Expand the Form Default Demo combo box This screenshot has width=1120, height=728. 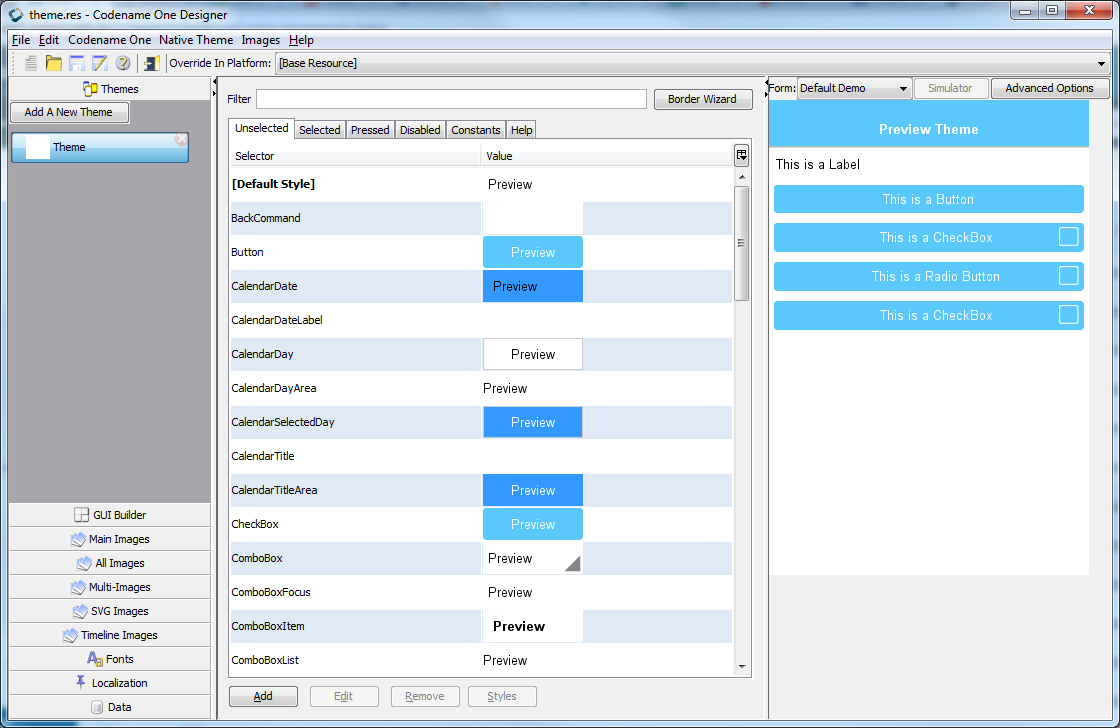(854, 89)
